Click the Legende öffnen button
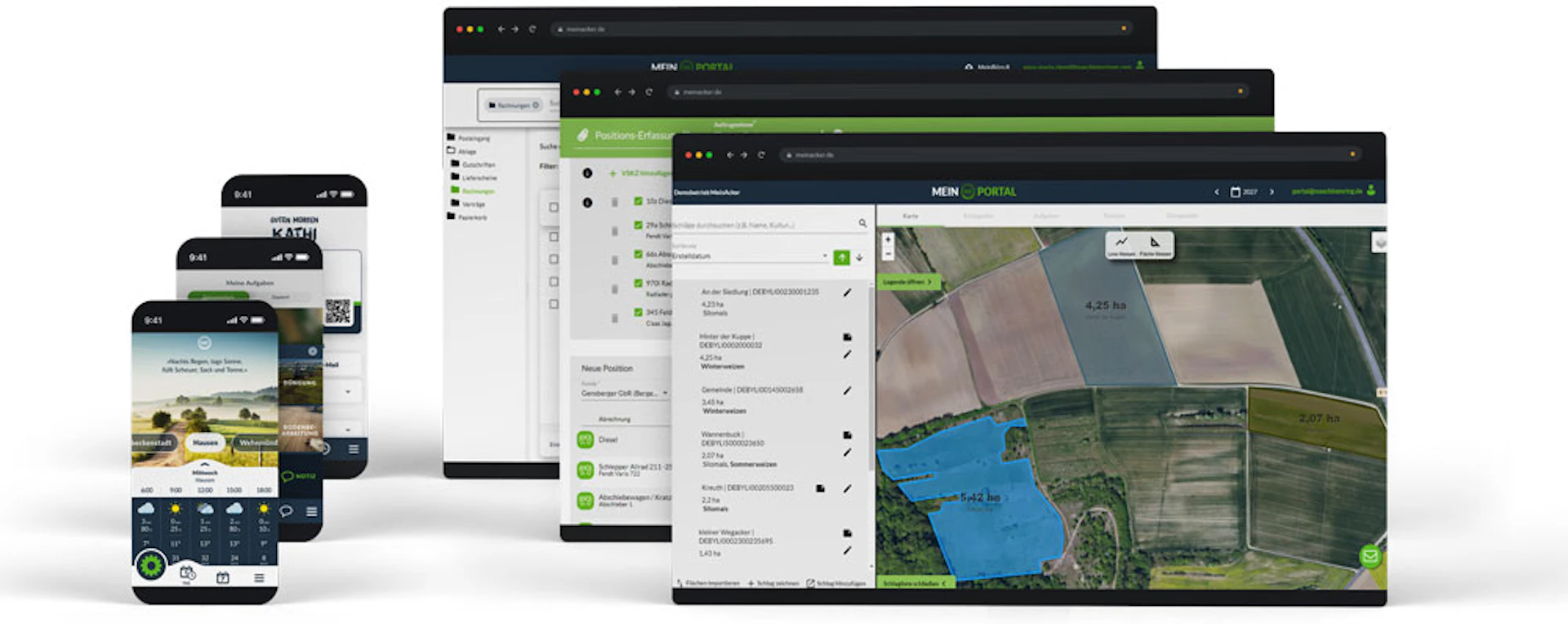1568x624 pixels. tap(907, 282)
